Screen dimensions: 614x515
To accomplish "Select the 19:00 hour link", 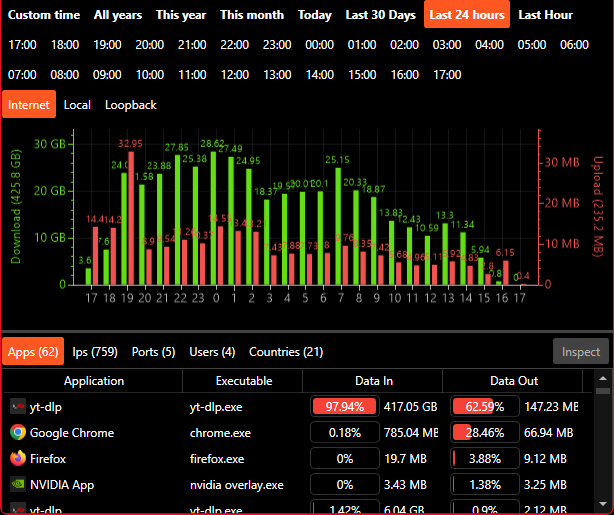I will (107, 45).
